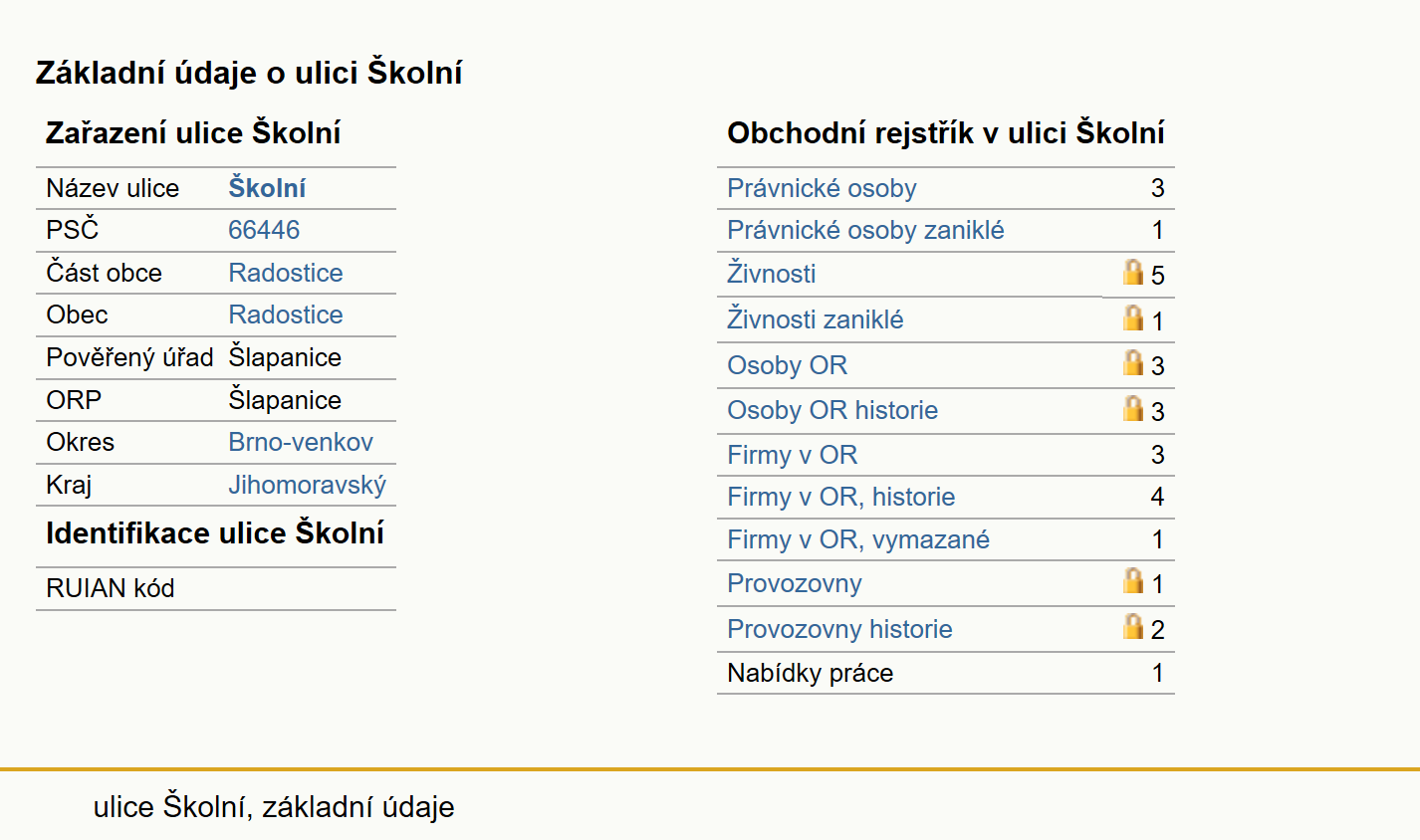Image resolution: width=1420 pixels, height=840 pixels.
Task: Open the Jihomoravský region link
Action: (308, 485)
